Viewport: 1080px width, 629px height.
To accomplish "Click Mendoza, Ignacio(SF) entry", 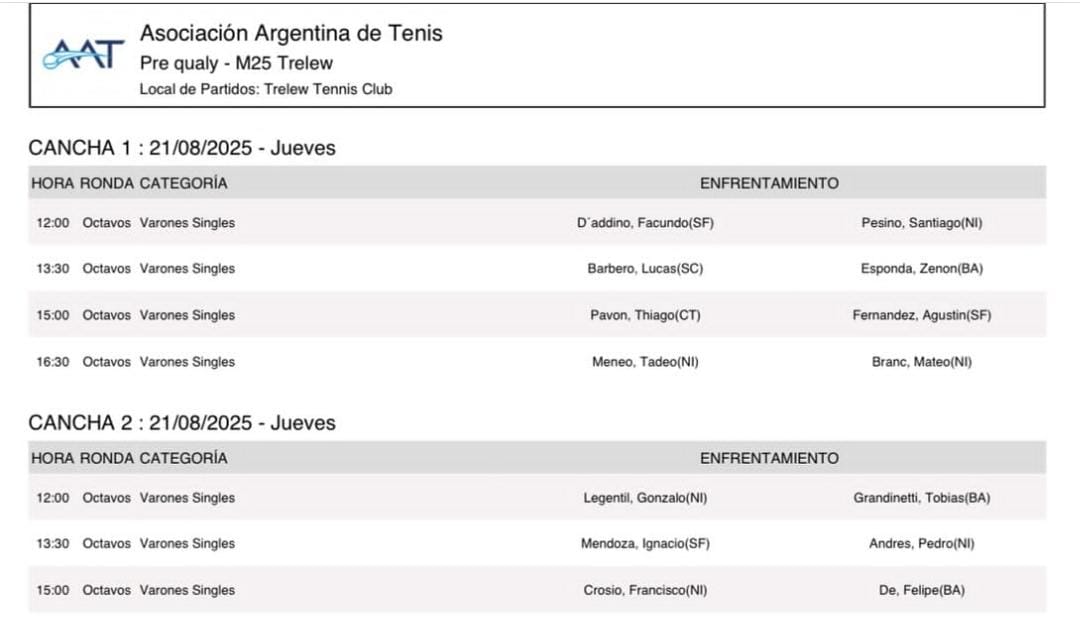I will point(645,544).
